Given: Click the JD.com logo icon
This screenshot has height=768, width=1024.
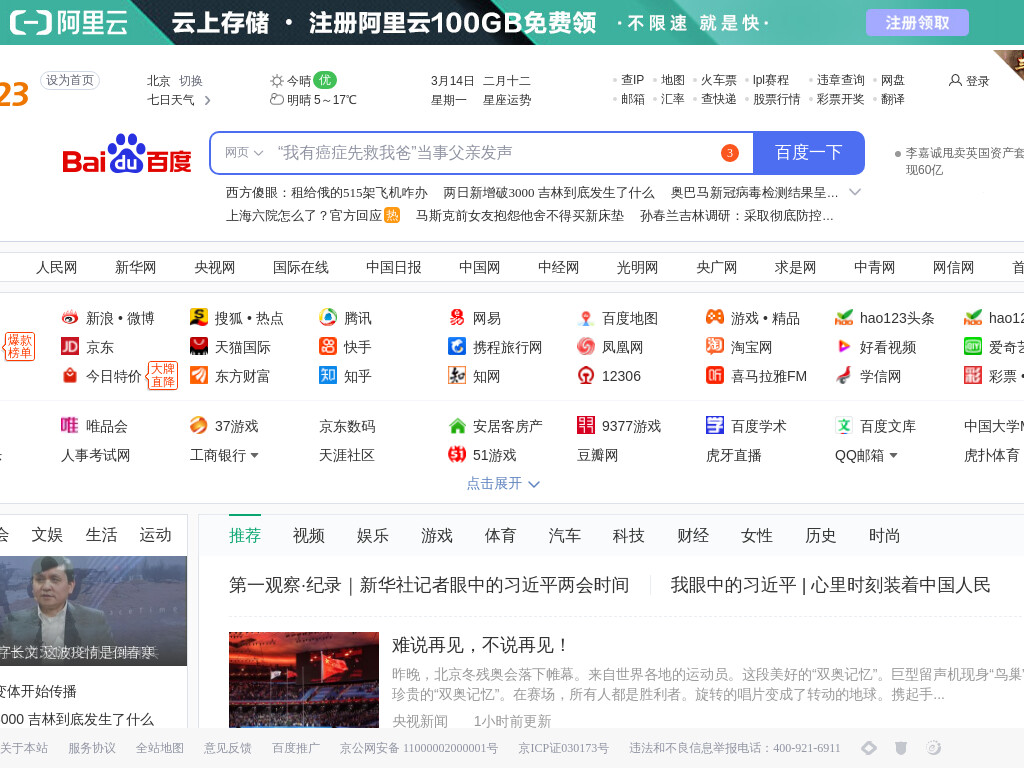Looking at the screenshot, I should click(70, 347).
